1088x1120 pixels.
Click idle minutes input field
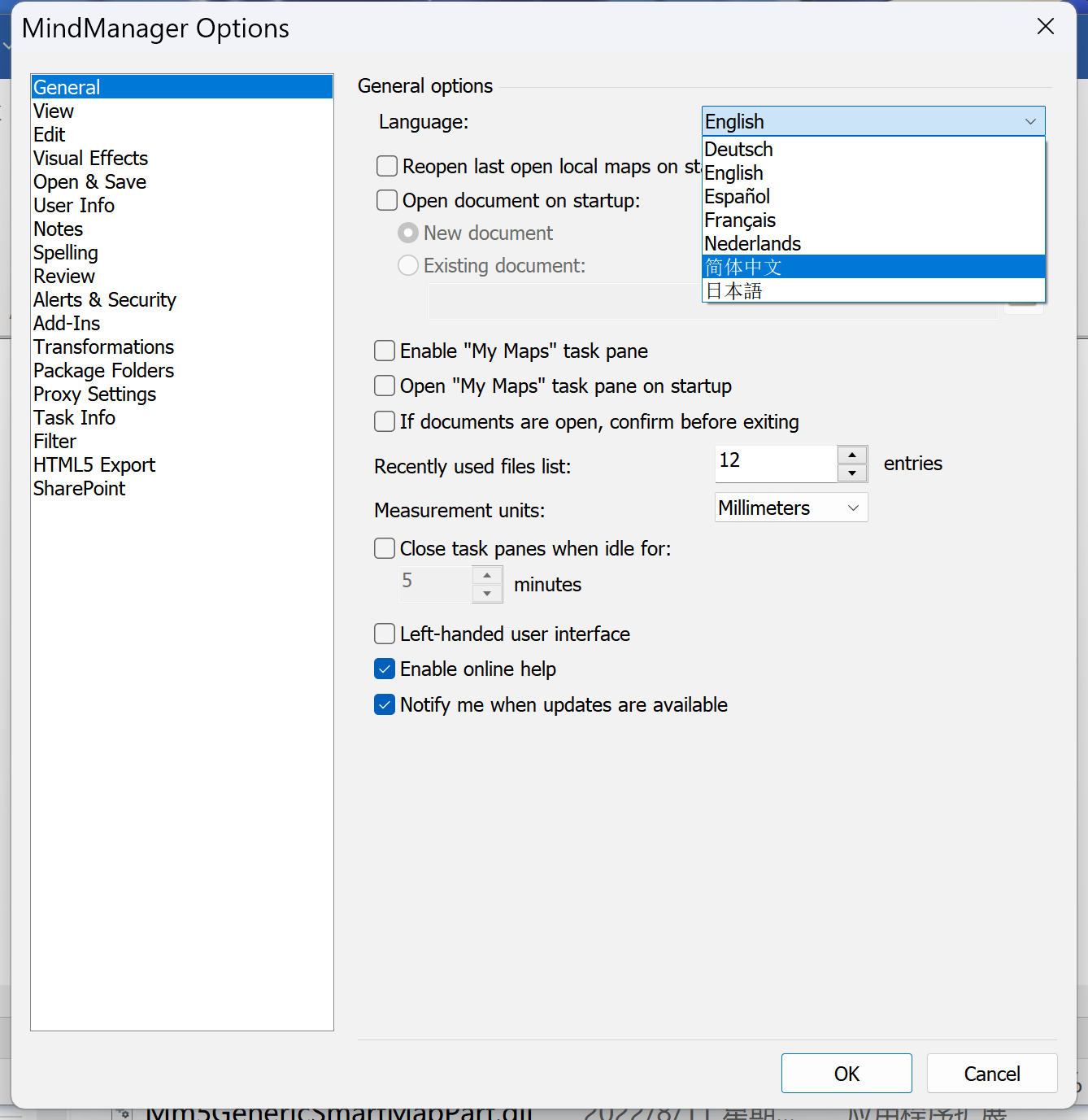click(x=435, y=584)
